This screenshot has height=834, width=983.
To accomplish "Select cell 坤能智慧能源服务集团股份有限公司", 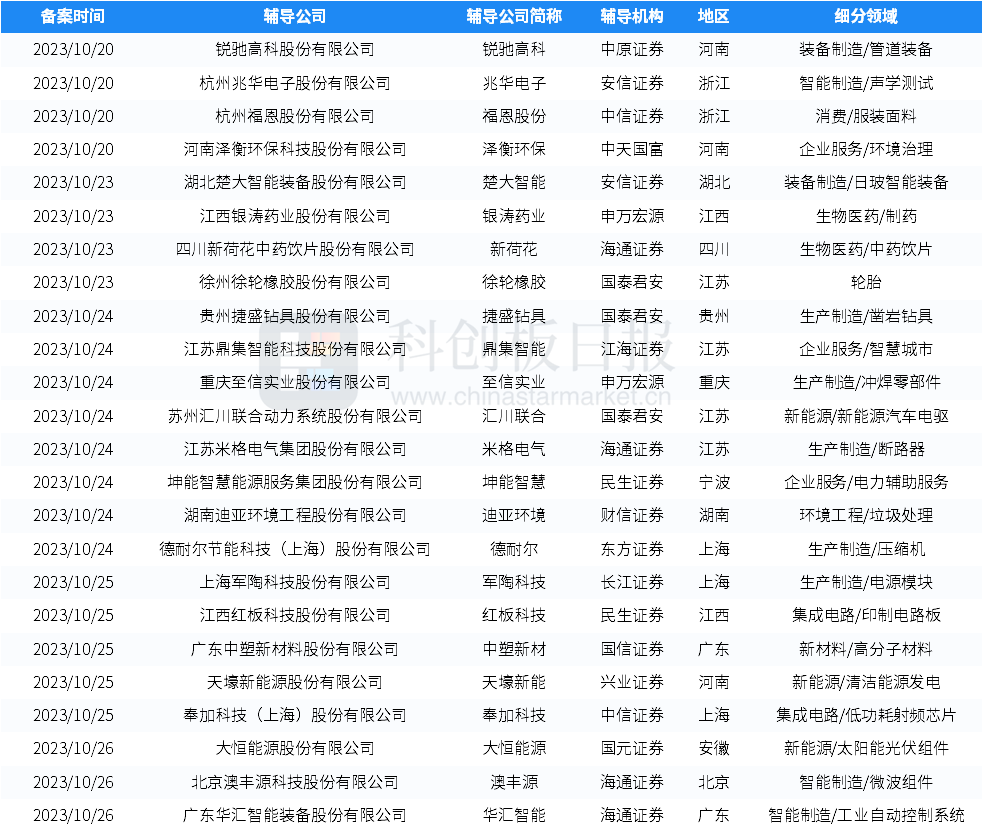I will point(295,482).
